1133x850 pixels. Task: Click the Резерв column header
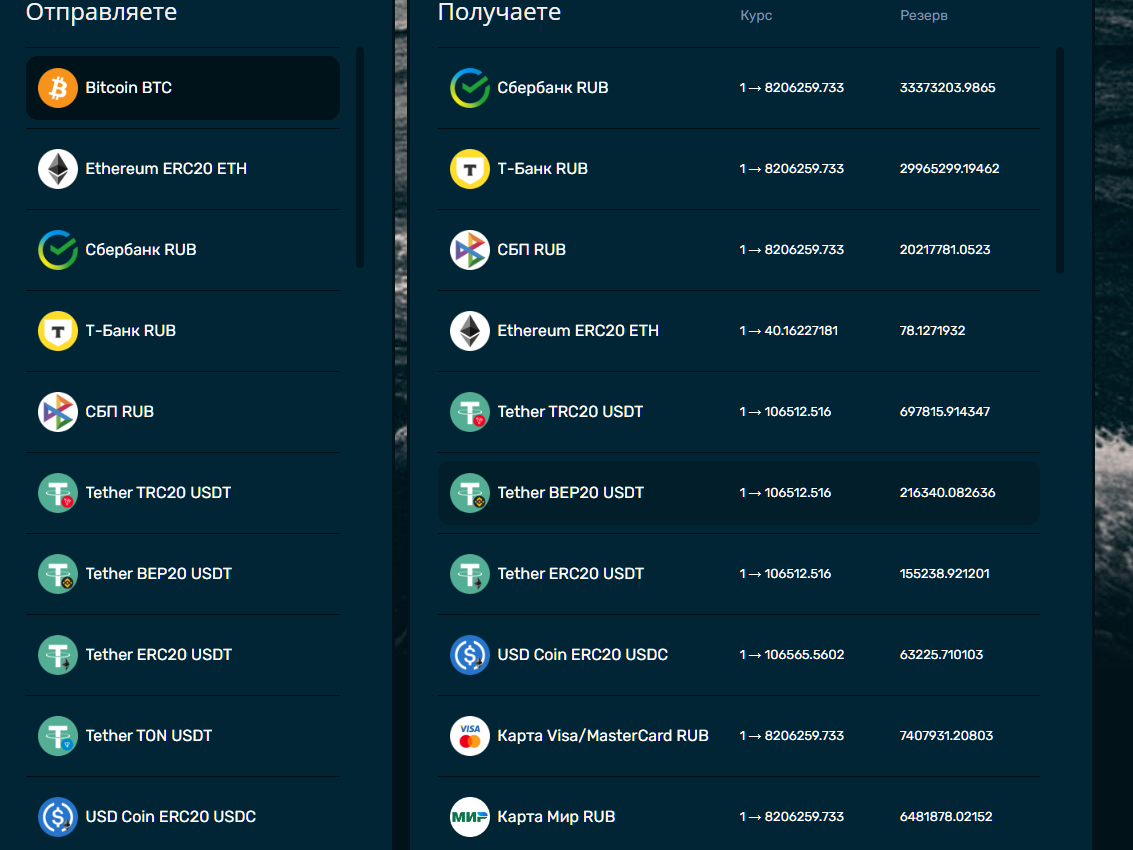[x=923, y=16]
